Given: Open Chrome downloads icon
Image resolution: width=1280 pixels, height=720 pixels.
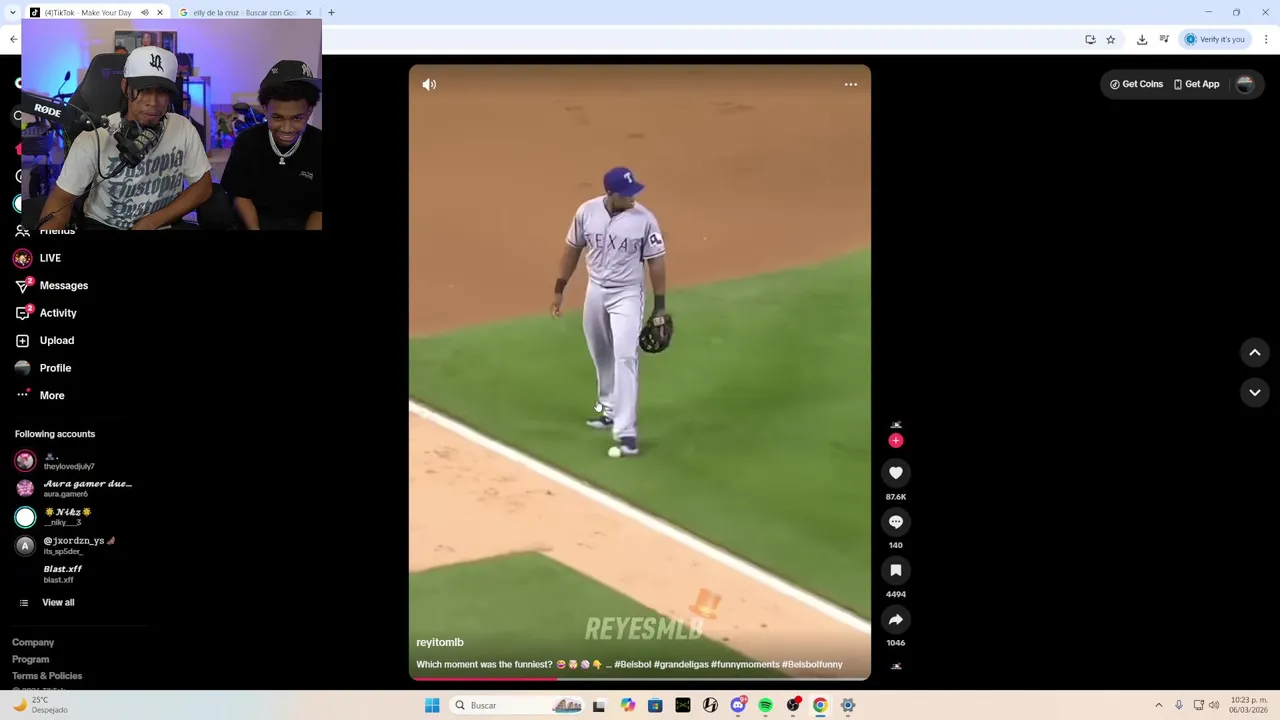Looking at the screenshot, I should (x=1142, y=40).
